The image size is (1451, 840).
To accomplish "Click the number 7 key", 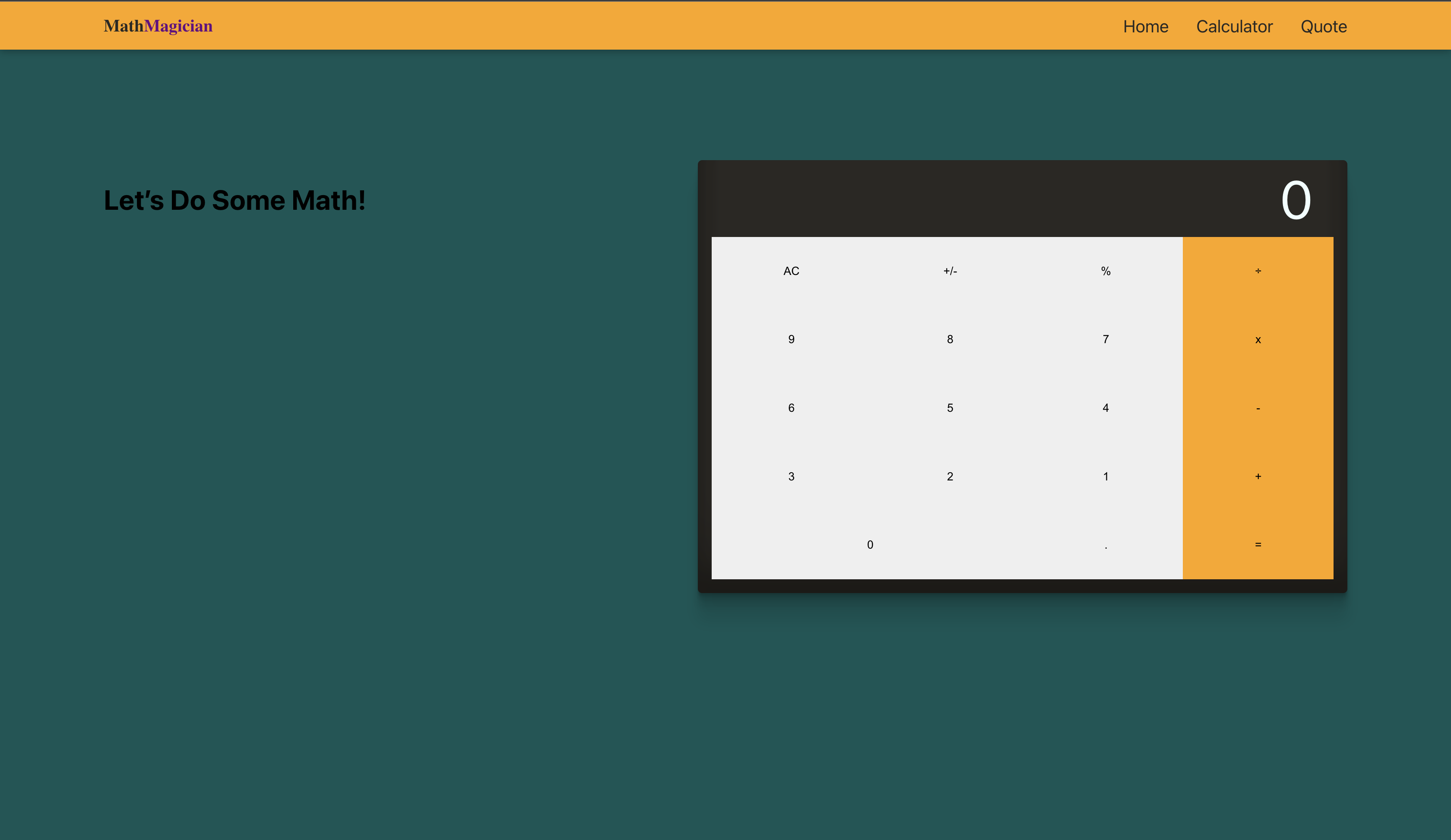I will (1106, 339).
